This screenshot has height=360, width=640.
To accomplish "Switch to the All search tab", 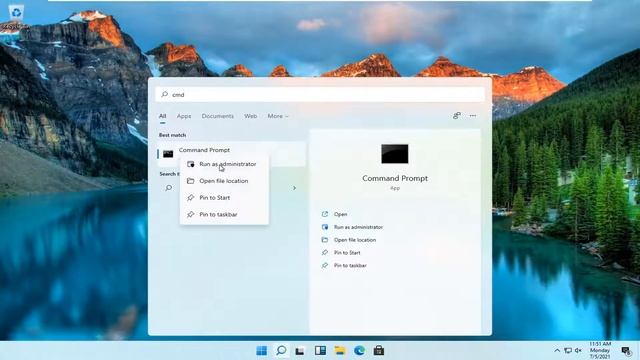I will [x=162, y=116].
